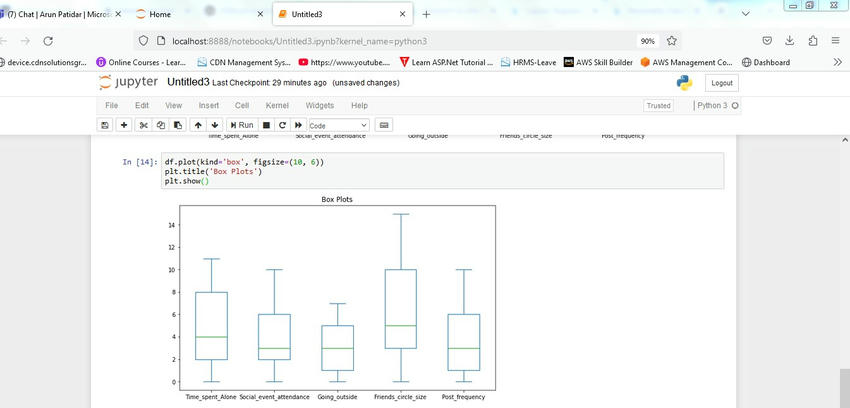Image resolution: width=850 pixels, height=408 pixels.
Task: Show the list of all tabs chevron
Action: (x=745, y=14)
